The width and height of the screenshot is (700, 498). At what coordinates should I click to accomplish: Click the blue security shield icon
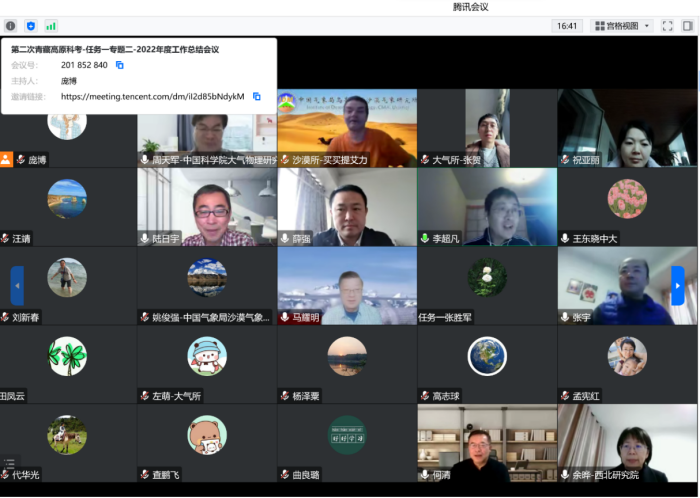pyautogui.click(x=30, y=26)
